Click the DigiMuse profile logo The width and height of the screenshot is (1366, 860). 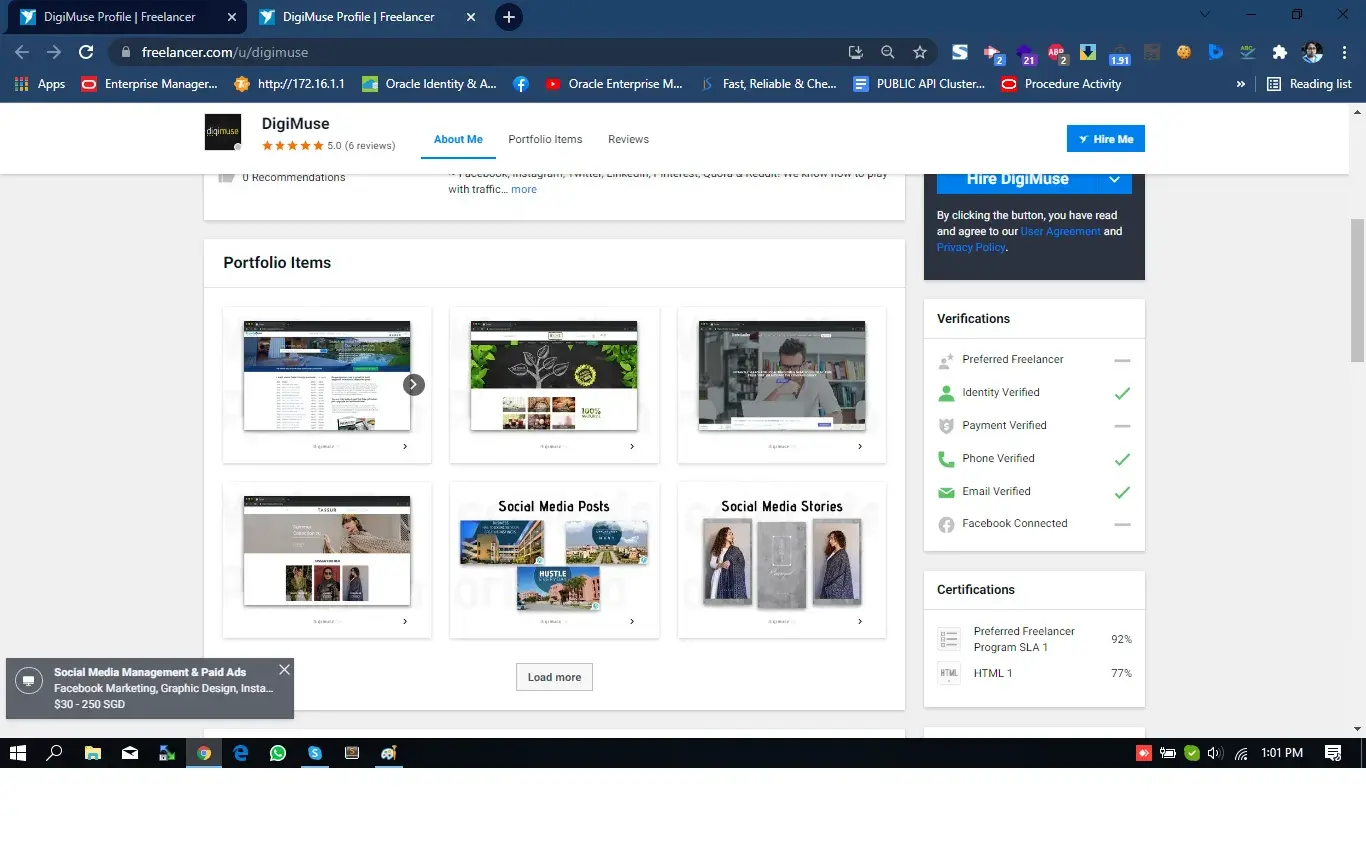pos(223,132)
